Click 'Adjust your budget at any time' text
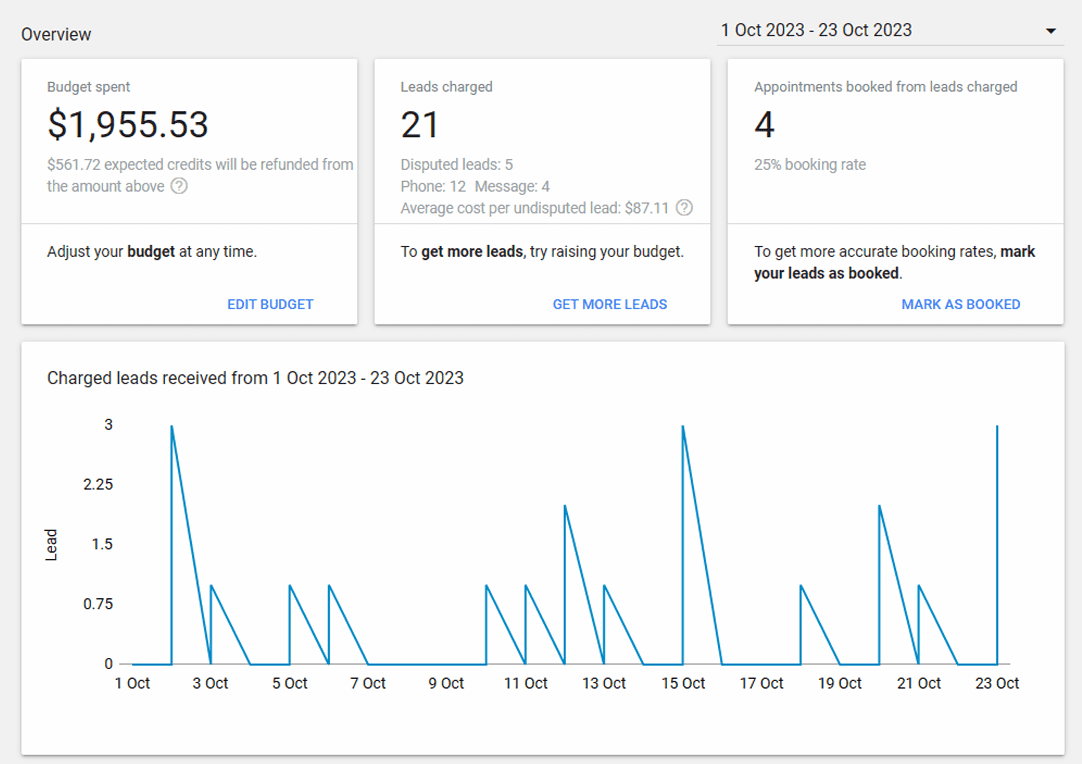This screenshot has height=764, width=1082. pos(152,252)
